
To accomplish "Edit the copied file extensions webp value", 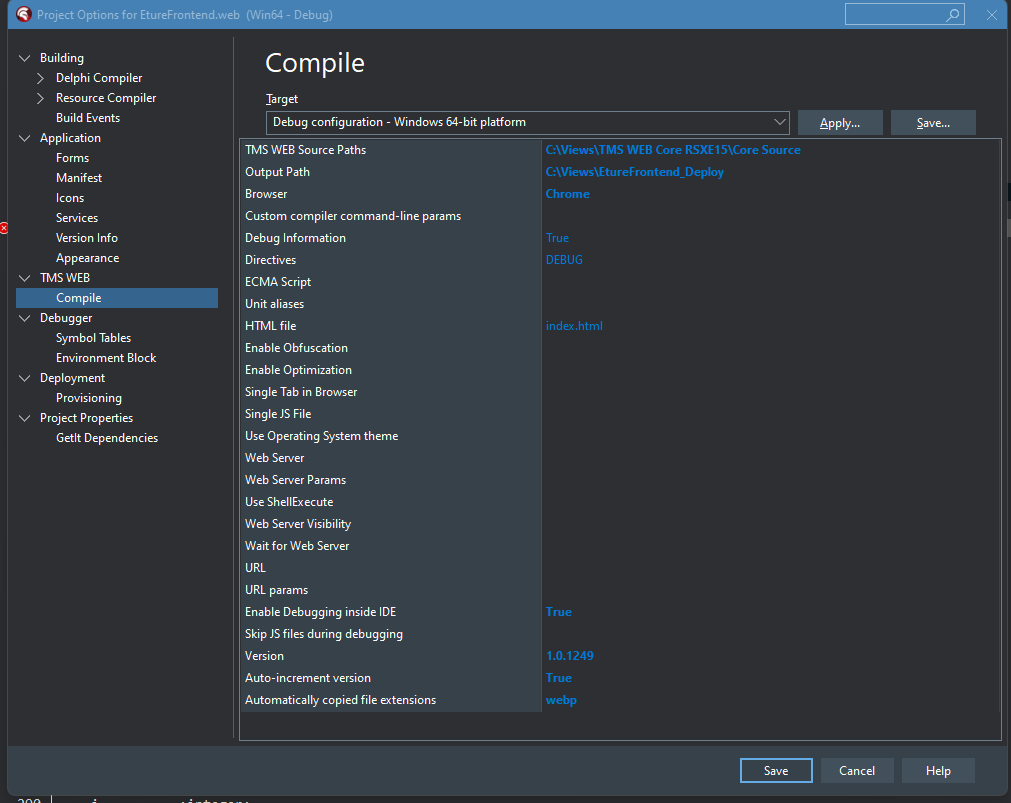I will [561, 700].
